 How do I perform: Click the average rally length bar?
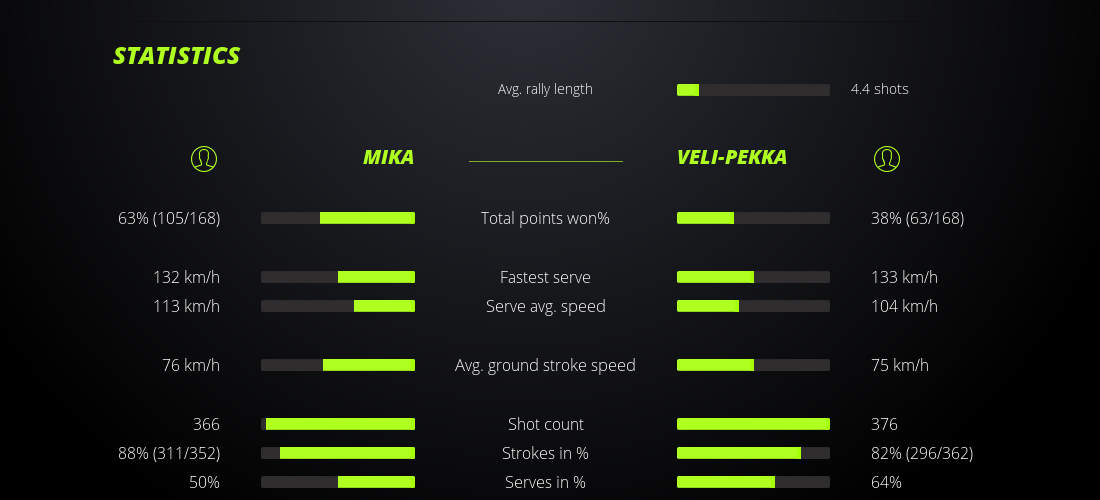753,90
